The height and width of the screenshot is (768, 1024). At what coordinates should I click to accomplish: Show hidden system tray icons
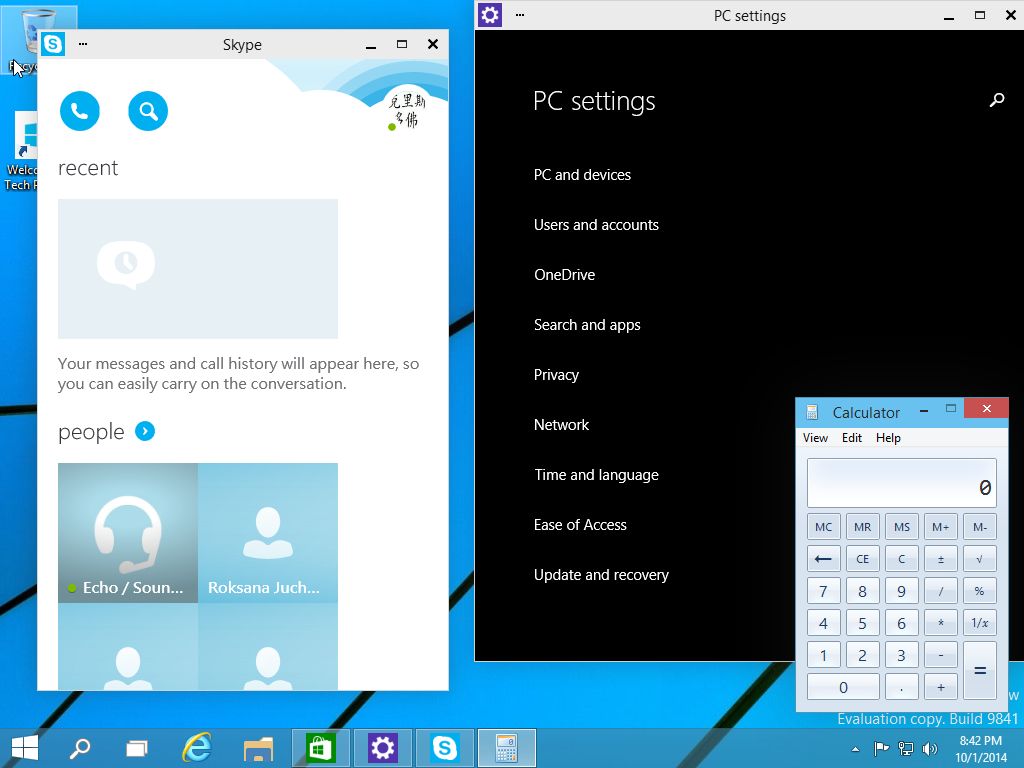(x=856, y=749)
